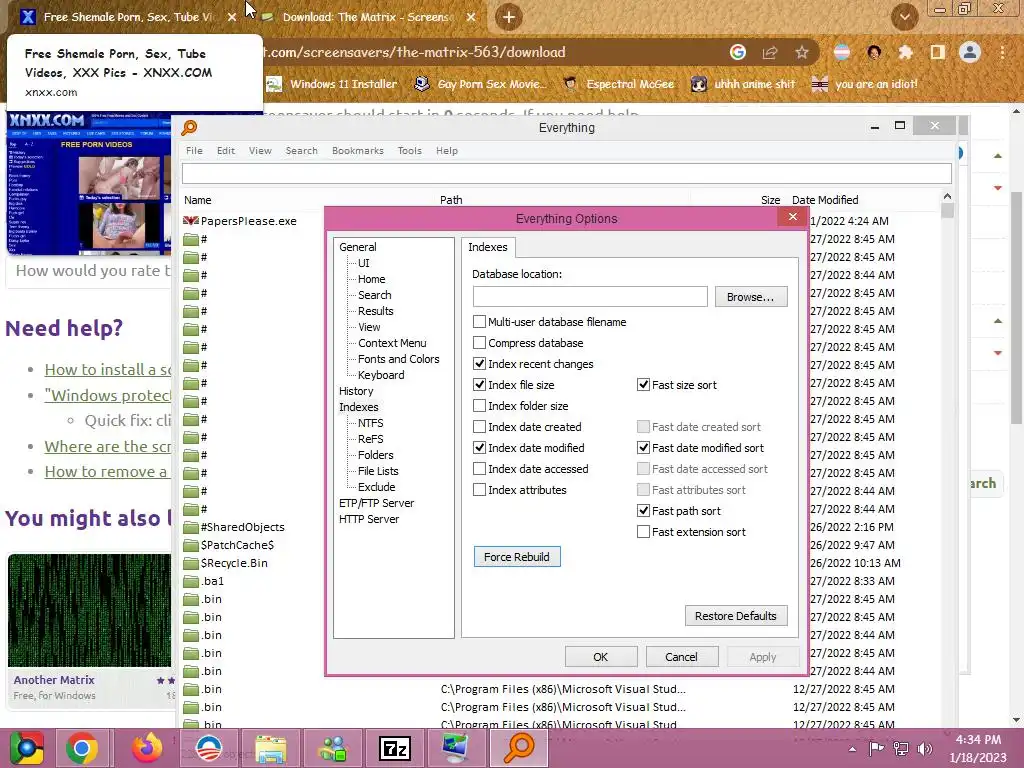Cancel the Everything Options dialog
Screen dimensions: 1024x768
681,657
